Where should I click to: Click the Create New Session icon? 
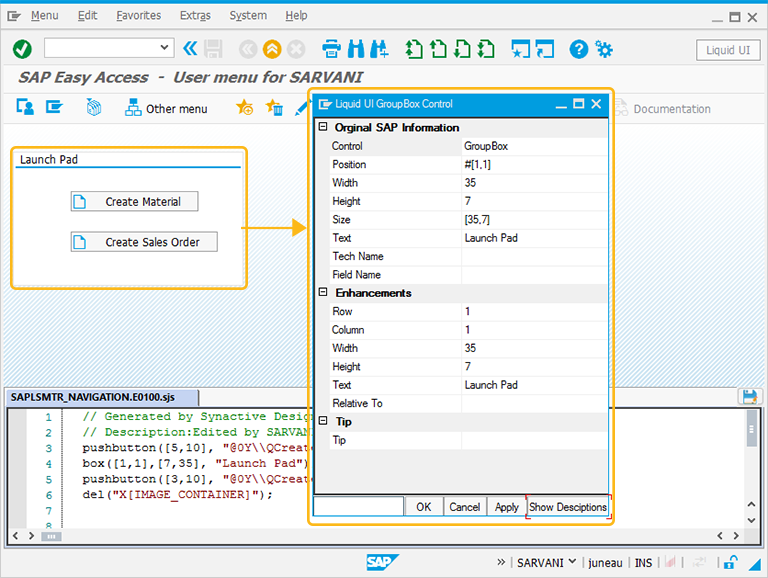520,49
